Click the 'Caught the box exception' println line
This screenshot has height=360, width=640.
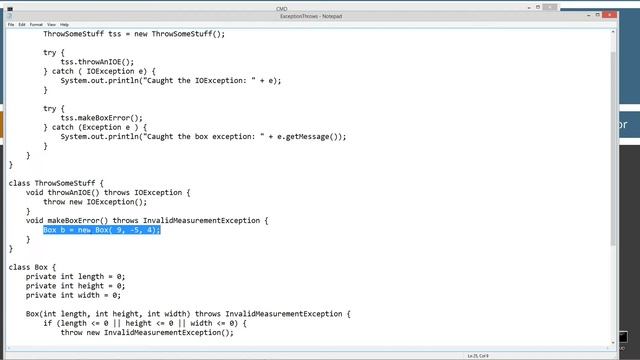(x=203, y=136)
